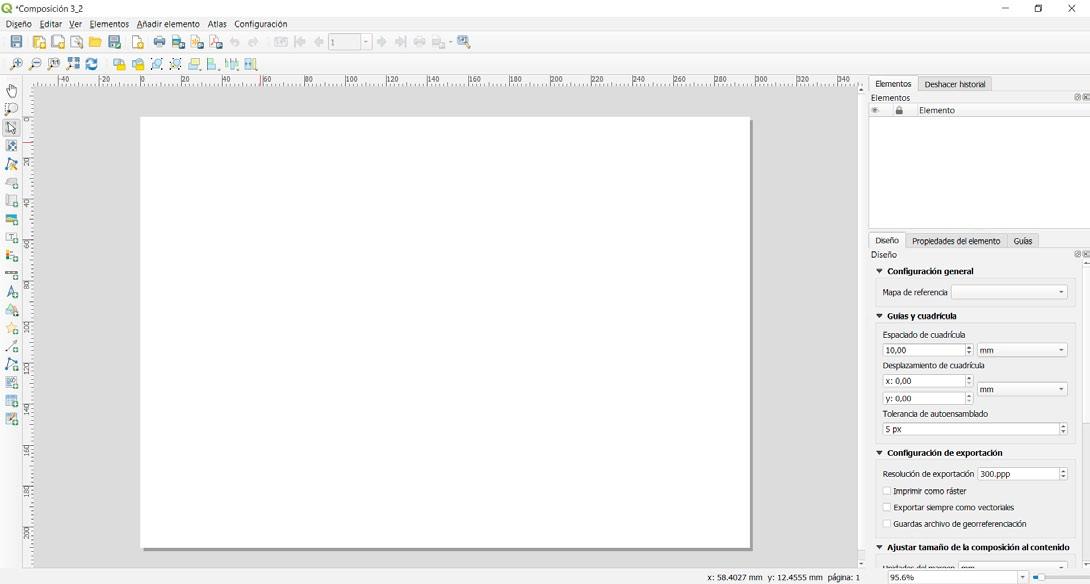
Task: Open the Espaciado de cuadrícula units dropdown
Action: click(1022, 350)
